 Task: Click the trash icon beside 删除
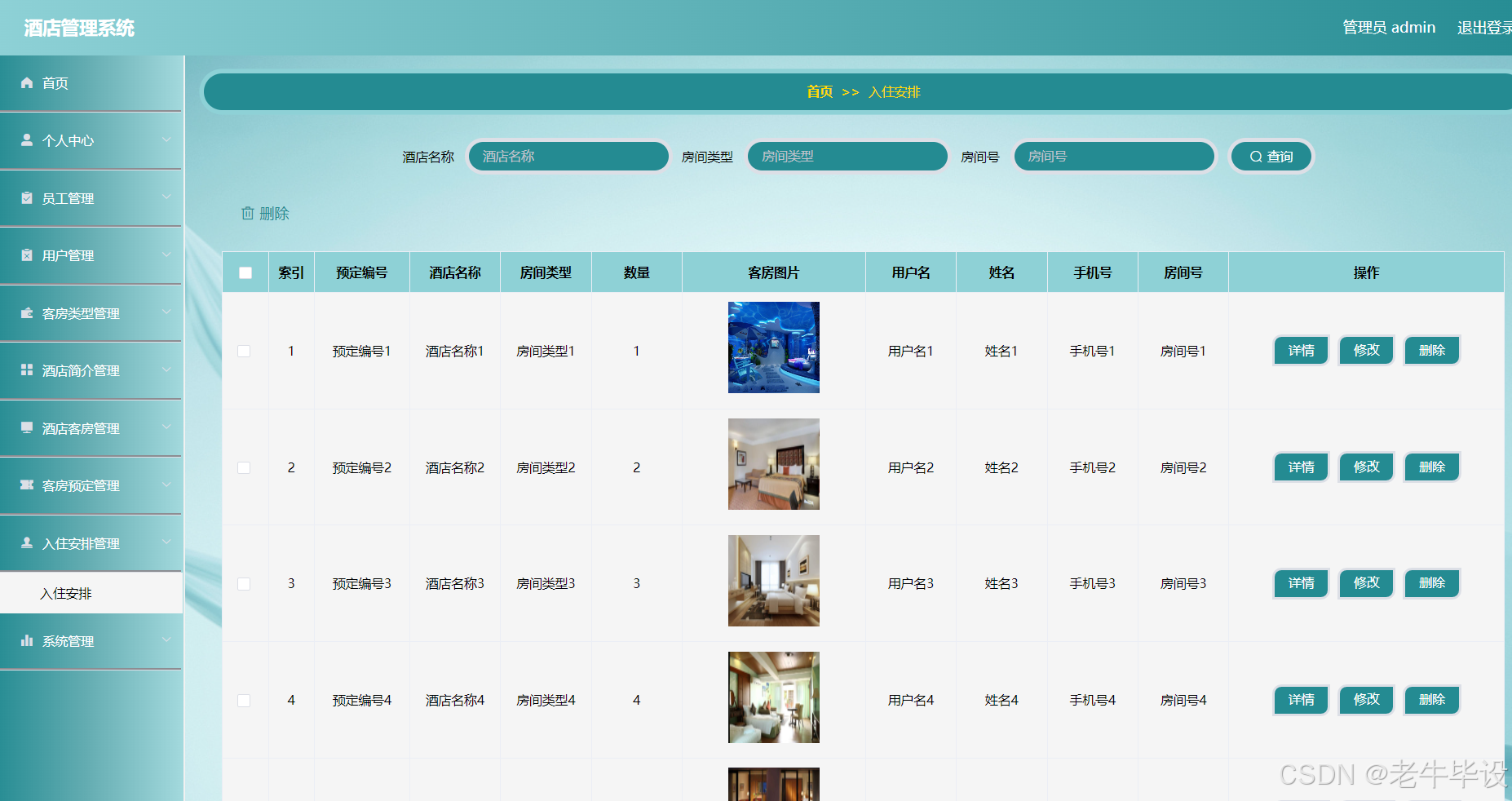coord(248,213)
